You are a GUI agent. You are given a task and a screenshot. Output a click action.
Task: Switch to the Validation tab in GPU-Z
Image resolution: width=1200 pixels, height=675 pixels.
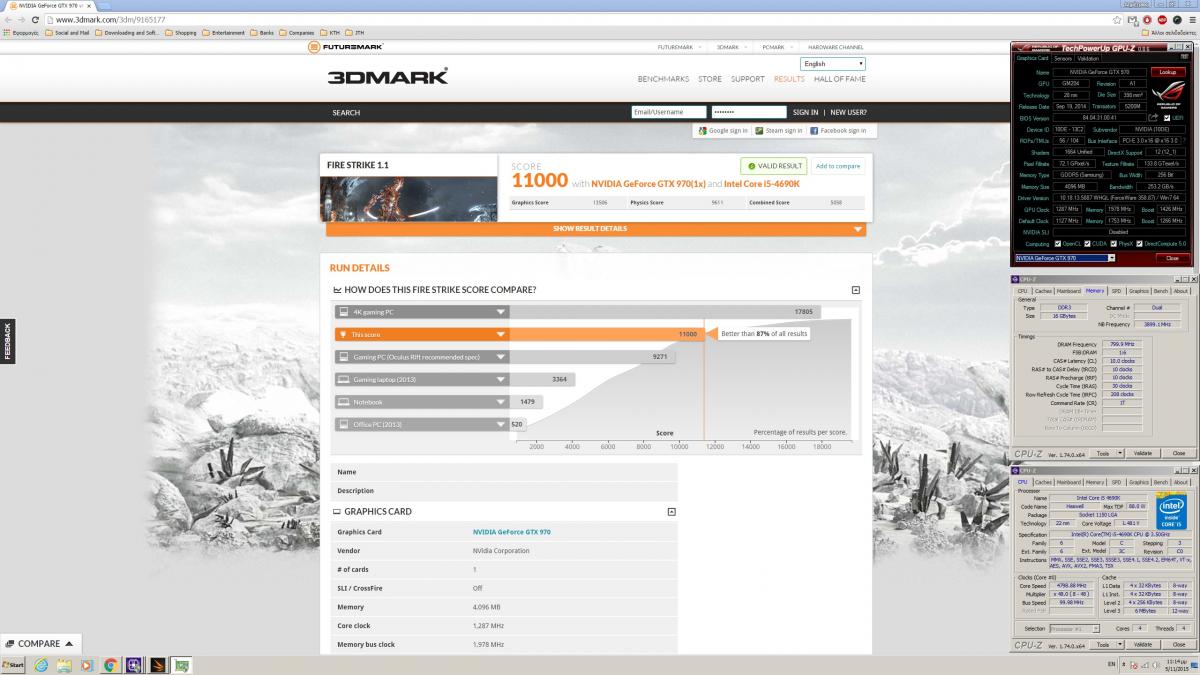coord(1089,58)
